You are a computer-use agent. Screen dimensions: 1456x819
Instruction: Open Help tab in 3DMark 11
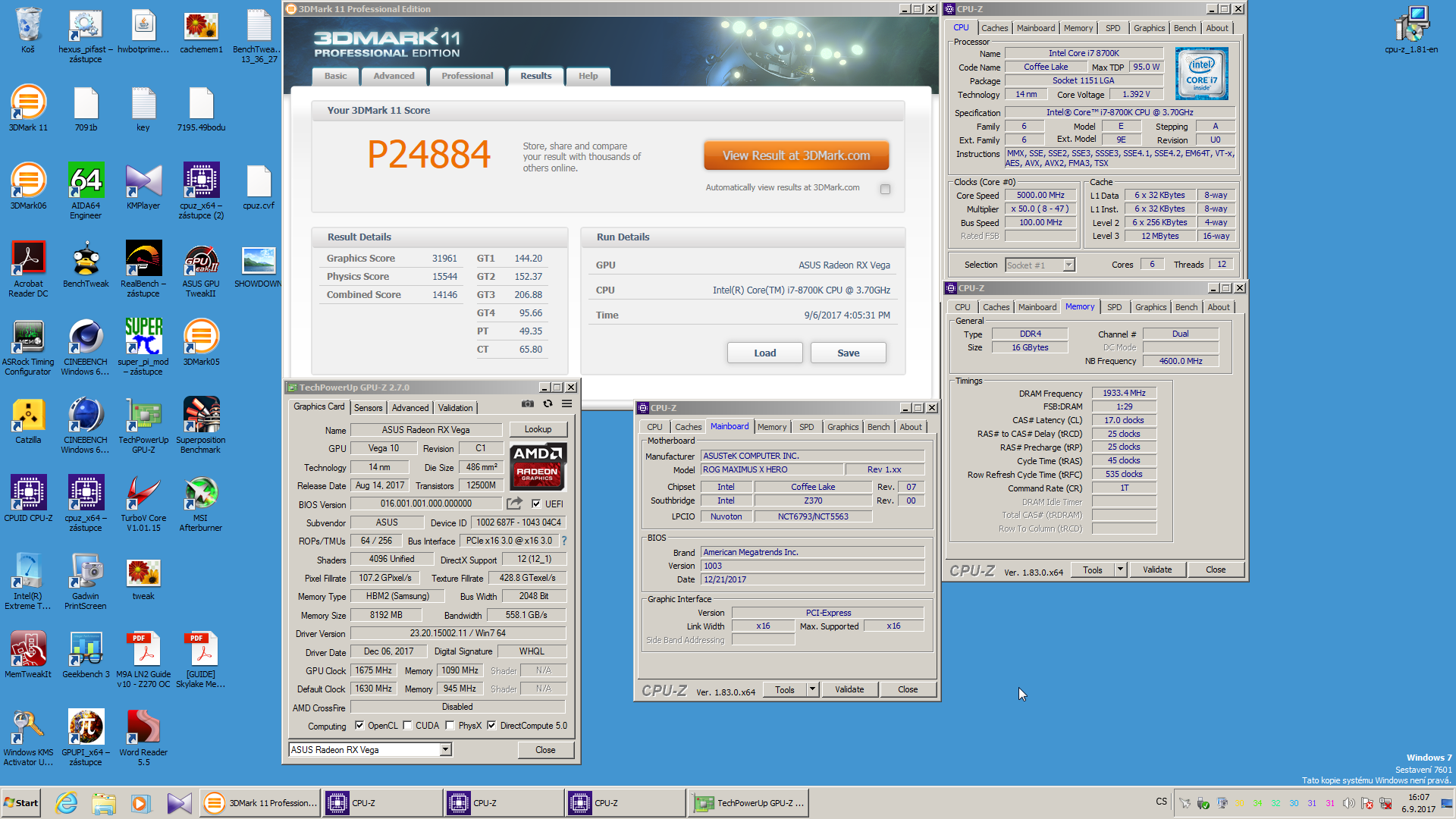pos(588,76)
